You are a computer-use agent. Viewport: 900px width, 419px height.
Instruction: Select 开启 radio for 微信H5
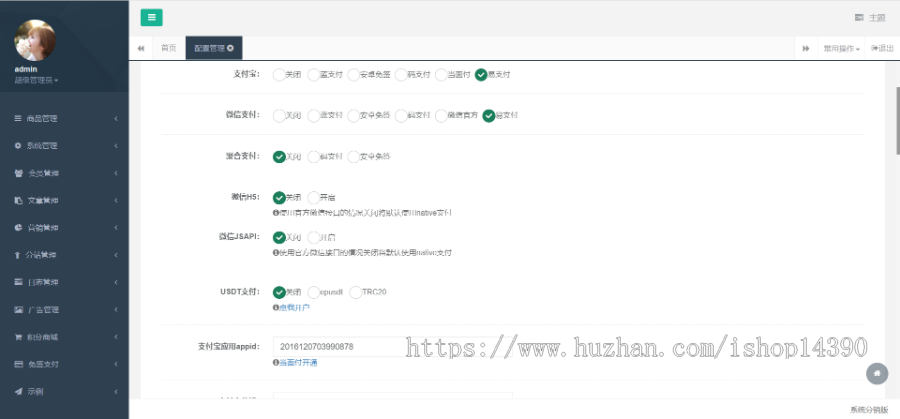(313, 198)
